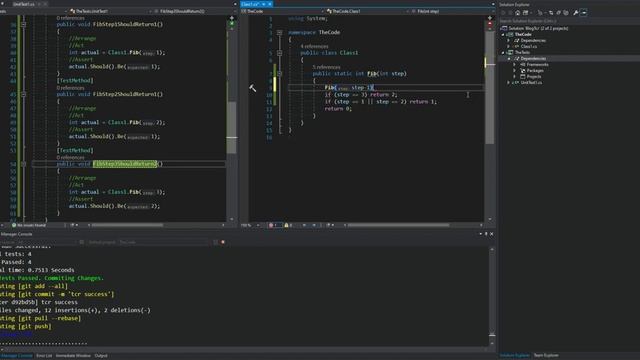Click the split editor handle above the Class1 scrollbar
Image resolution: width=640 pixels, height=360 pixels.
pyautogui.click(x=490, y=18)
